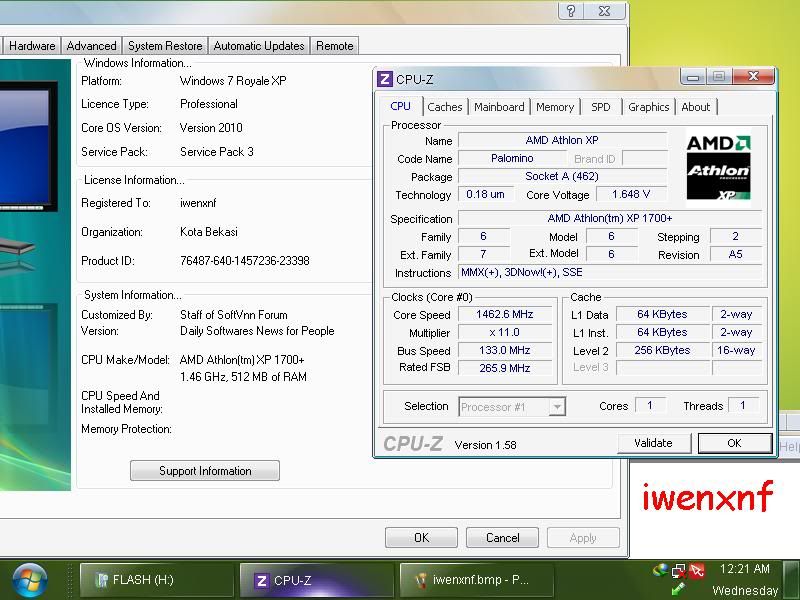Click the taskbar clock showing 12:21 AM

[x=744, y=568]
